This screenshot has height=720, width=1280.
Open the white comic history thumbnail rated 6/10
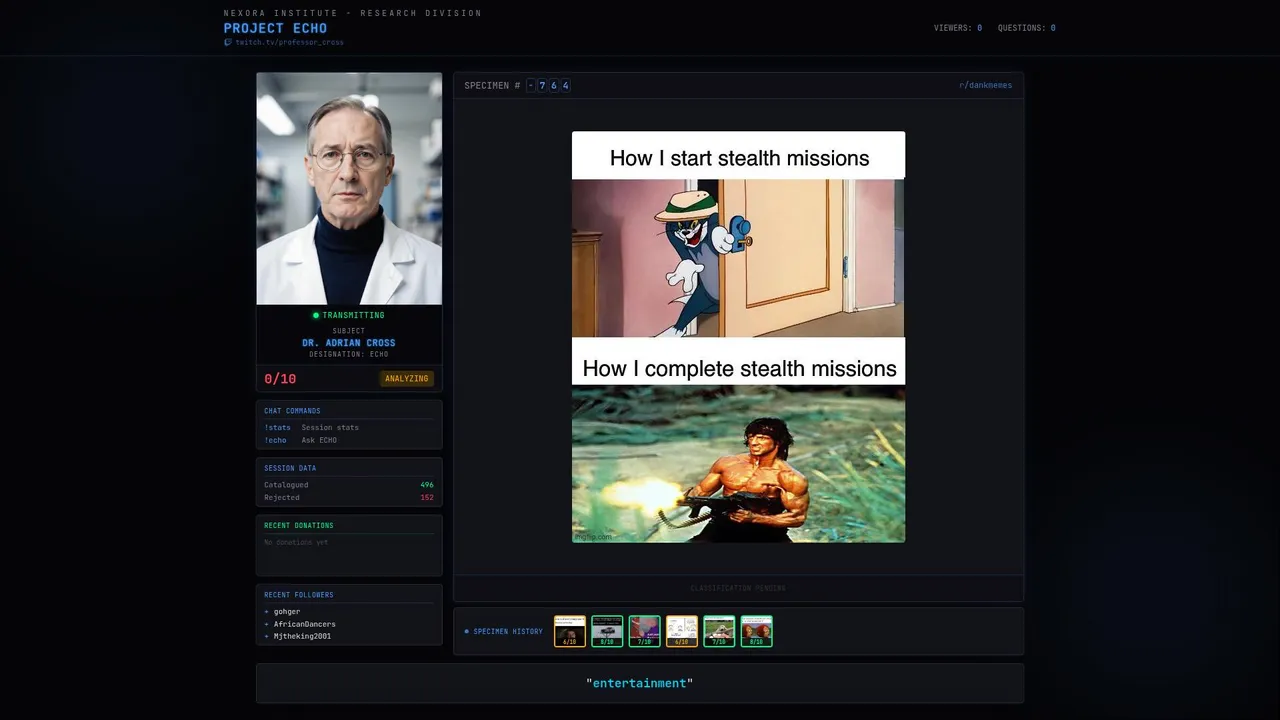682,631
